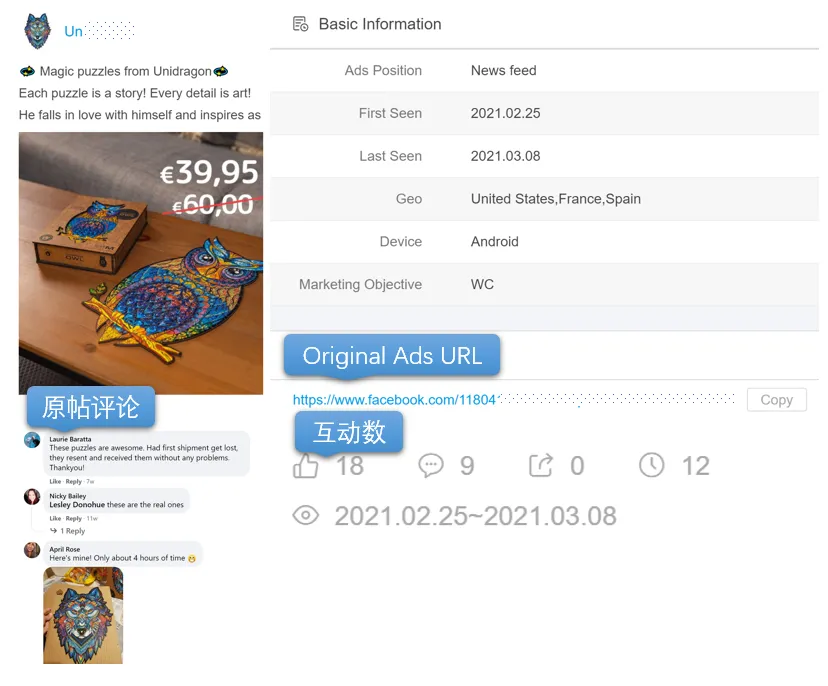Screen dimensions: 828x686
Task: Click the clock duration icon
Action: [652, 465]
